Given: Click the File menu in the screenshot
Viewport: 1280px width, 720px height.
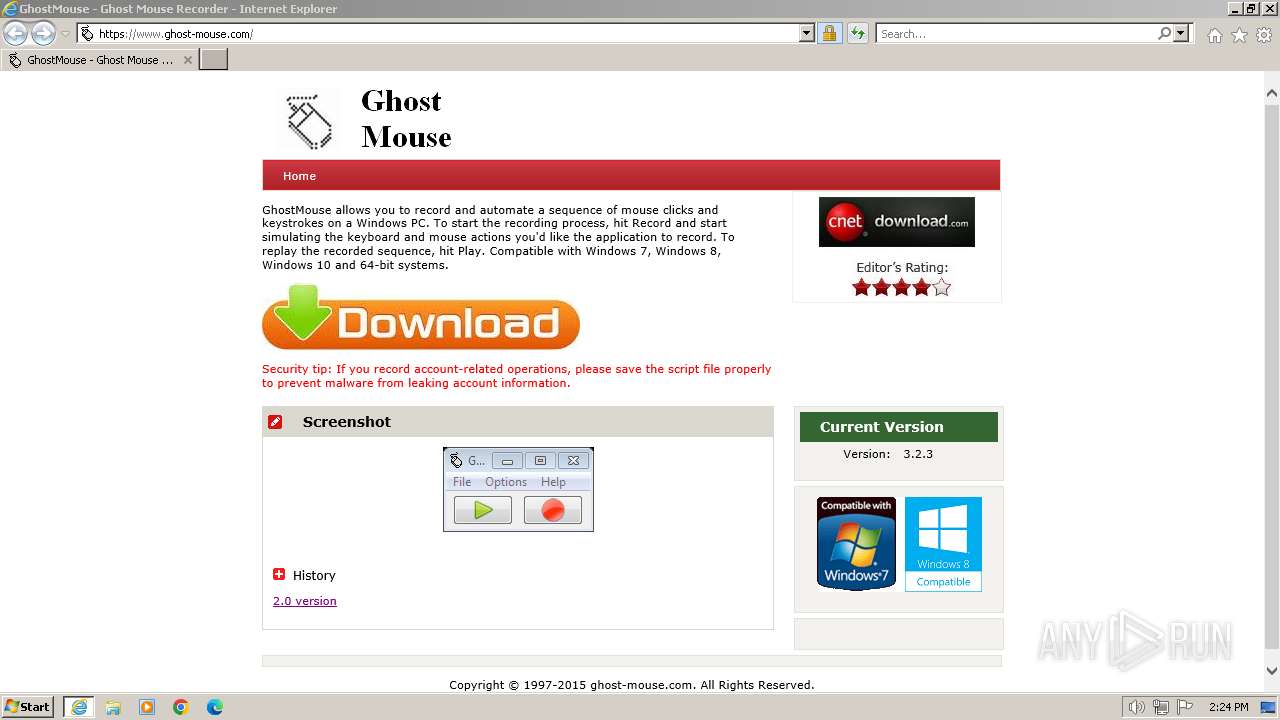Looking at the screenshot, I should (462, 482).
